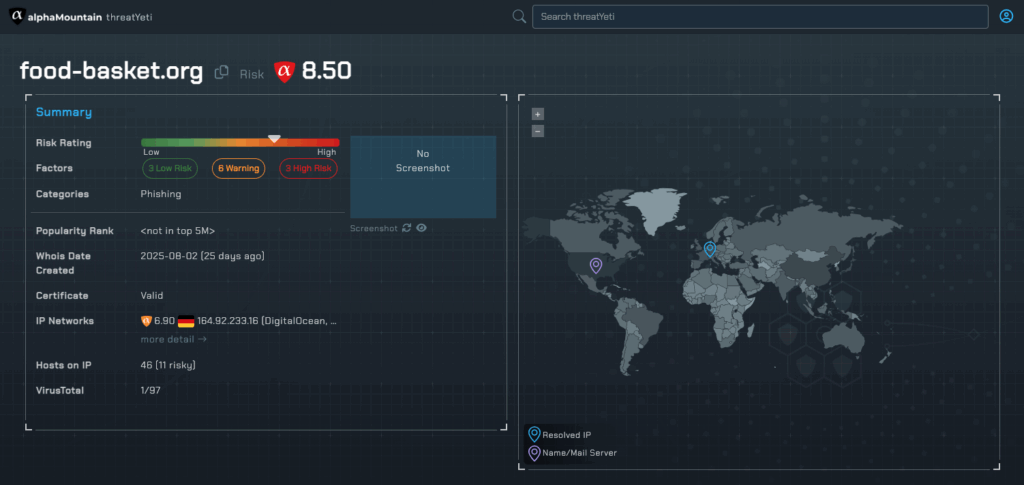
Task: Select the 3 High Risk factor pill
Action: pyautogui.click(x=308, y=168)
